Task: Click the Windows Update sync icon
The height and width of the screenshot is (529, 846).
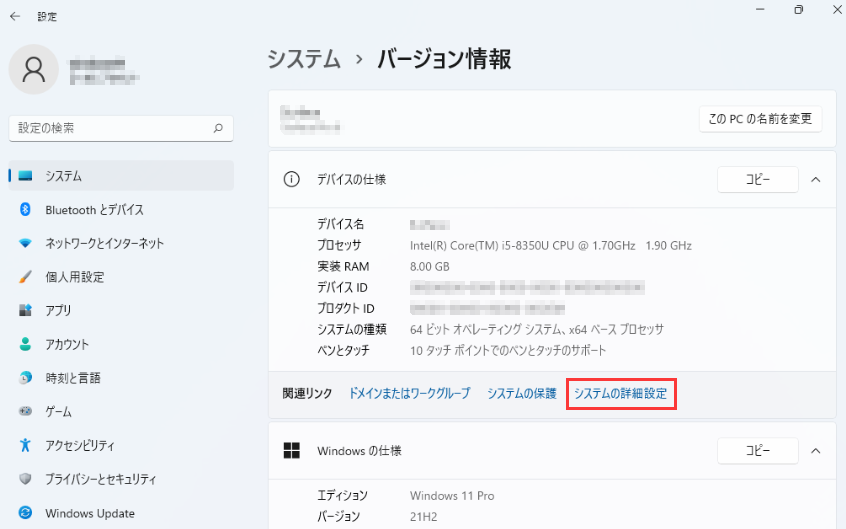Action: [25, 512]
